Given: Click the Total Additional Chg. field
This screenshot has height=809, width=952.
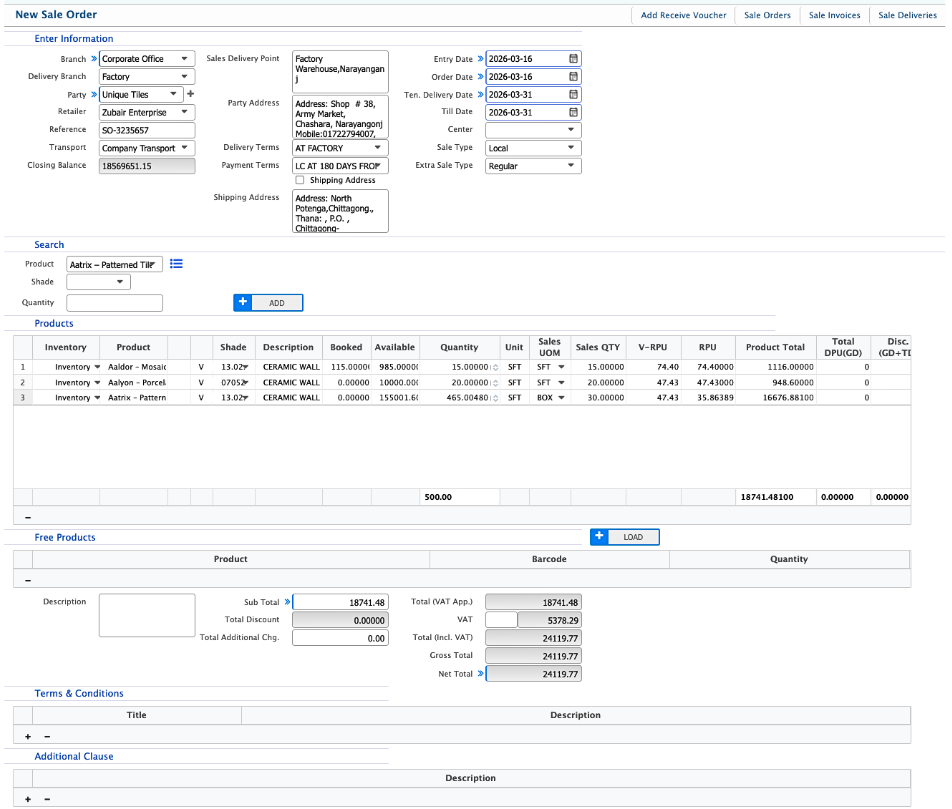Looking at the screenshot, I should [x=340, y=638].
